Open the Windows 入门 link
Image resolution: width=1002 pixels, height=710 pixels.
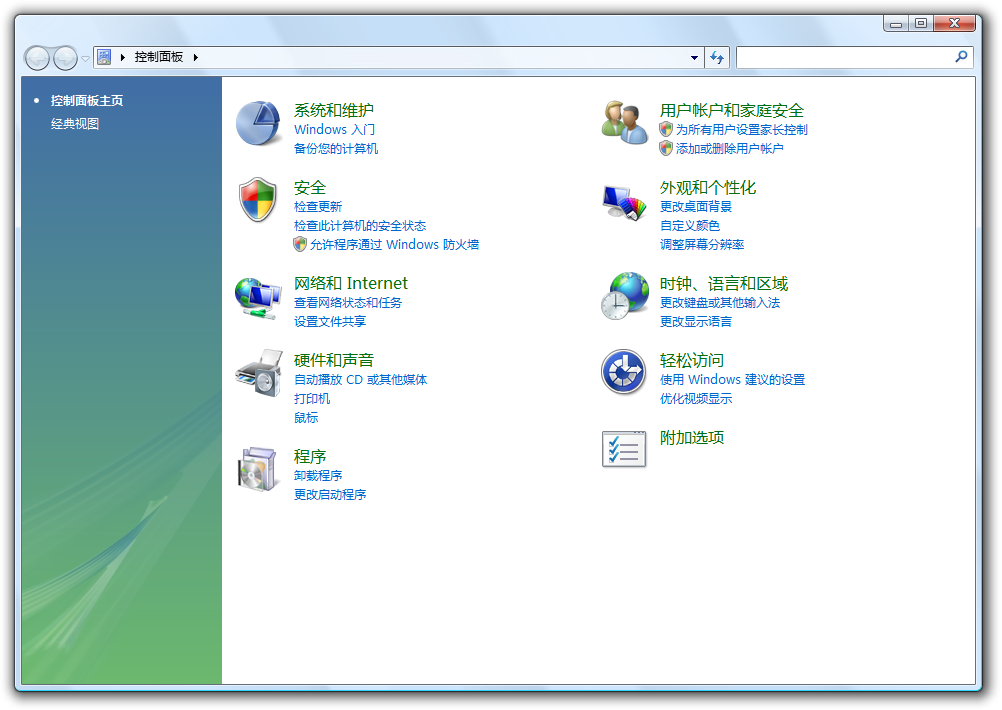click(x=334, y=129)
